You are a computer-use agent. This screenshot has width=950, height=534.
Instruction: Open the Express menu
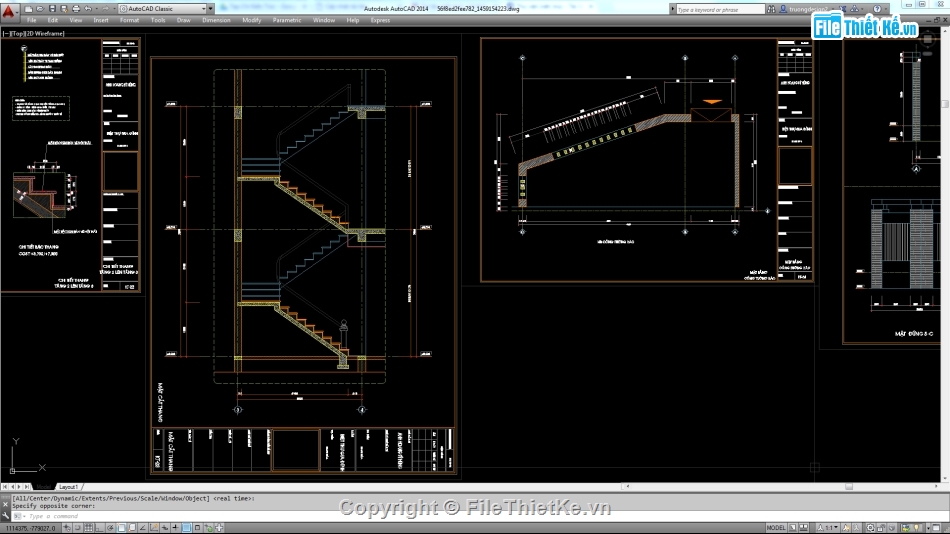click(x=380, y=20)
